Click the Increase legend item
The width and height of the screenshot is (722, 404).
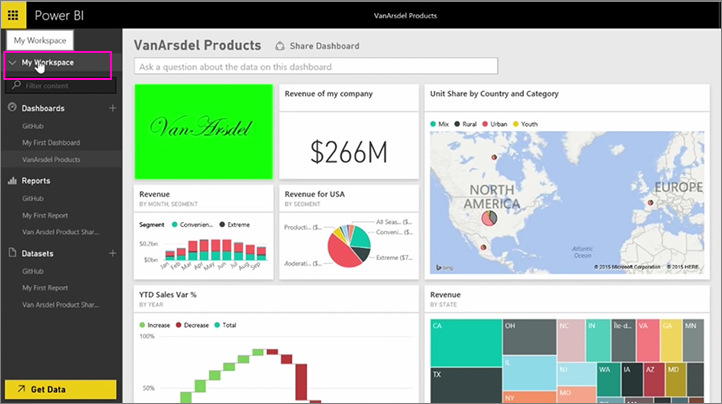click(155, 325)
